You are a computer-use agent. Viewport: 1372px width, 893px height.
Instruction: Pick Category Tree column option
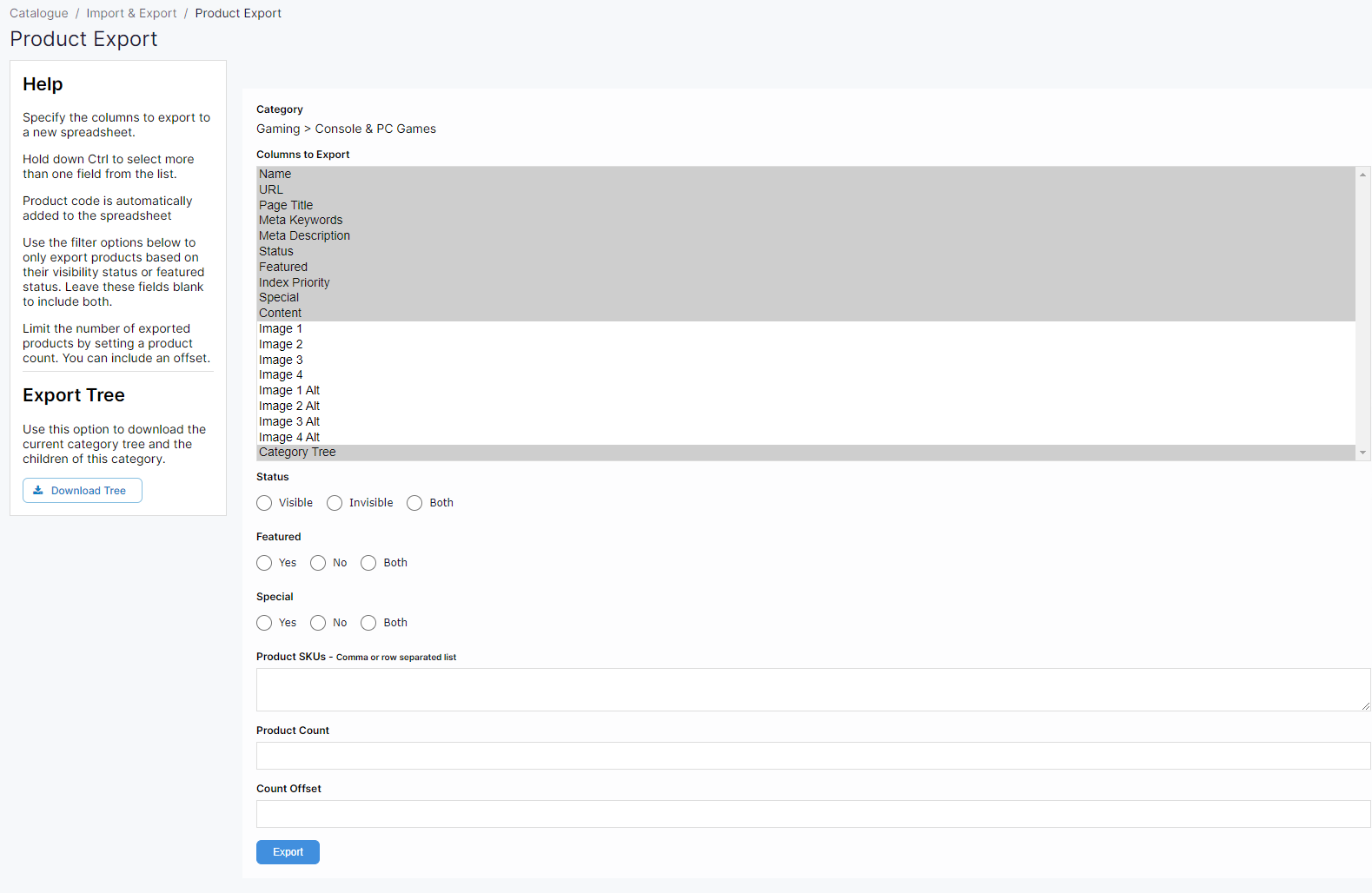tap(297, 453)
